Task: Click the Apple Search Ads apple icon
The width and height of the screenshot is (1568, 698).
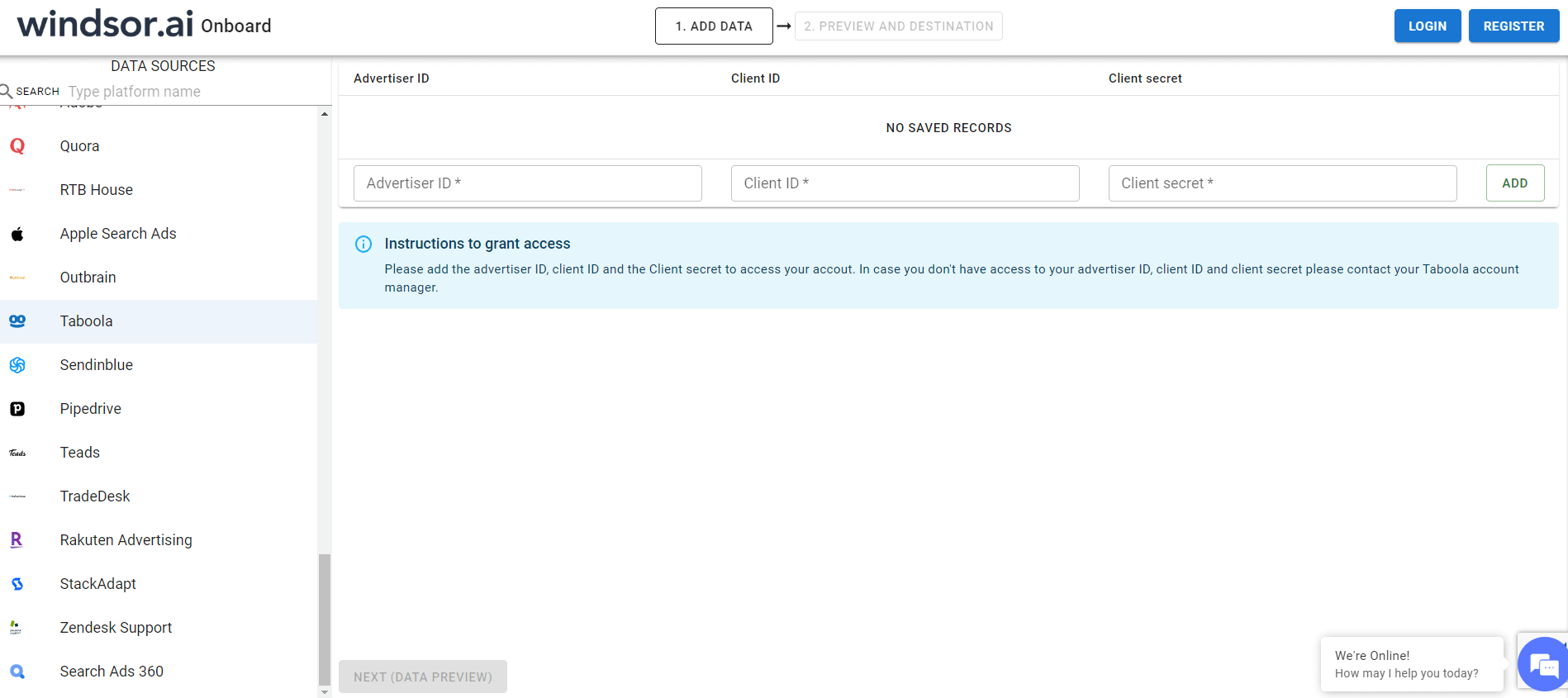Action: [17, 234]
